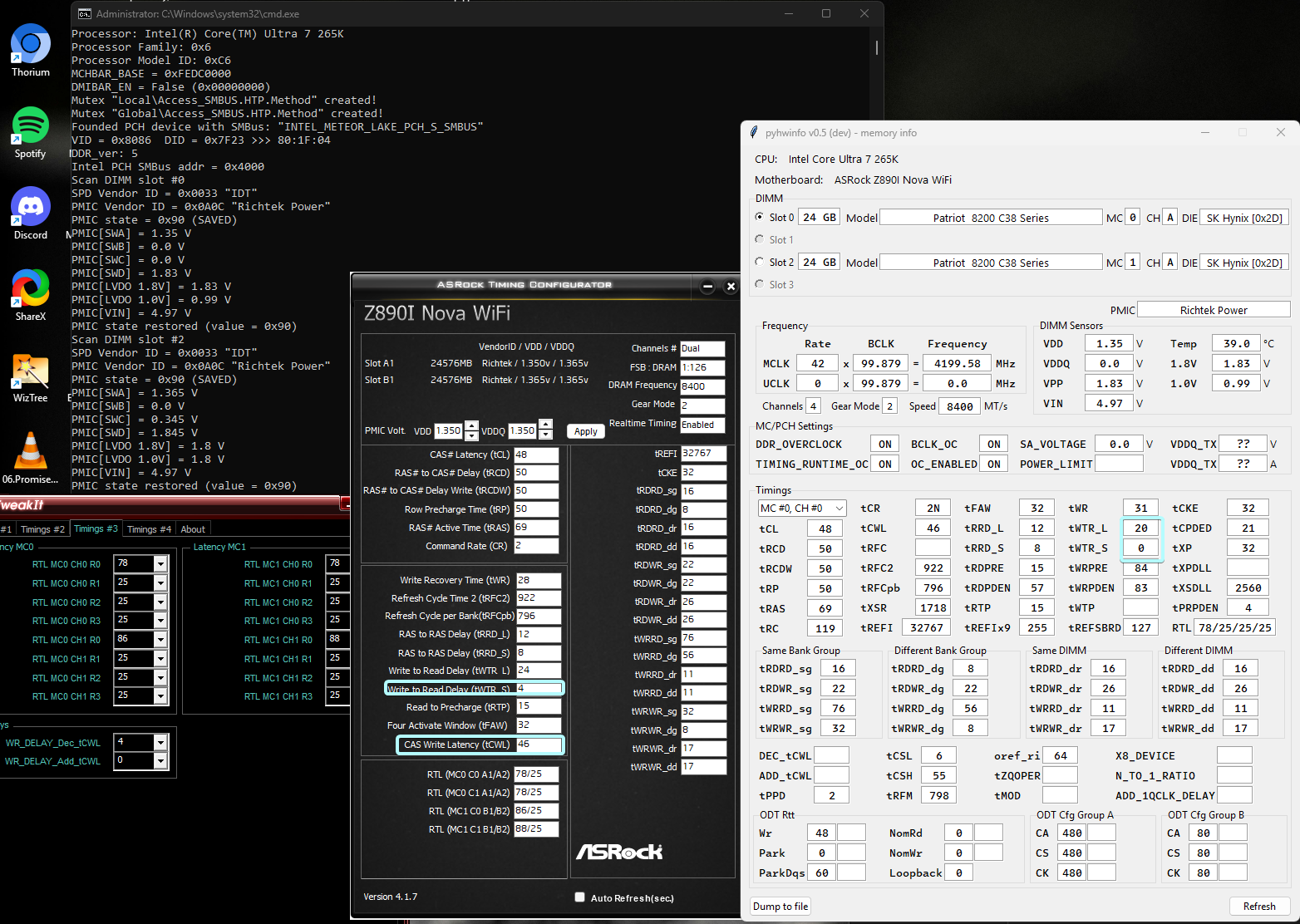Click the Dump to file button

[780, 907]
